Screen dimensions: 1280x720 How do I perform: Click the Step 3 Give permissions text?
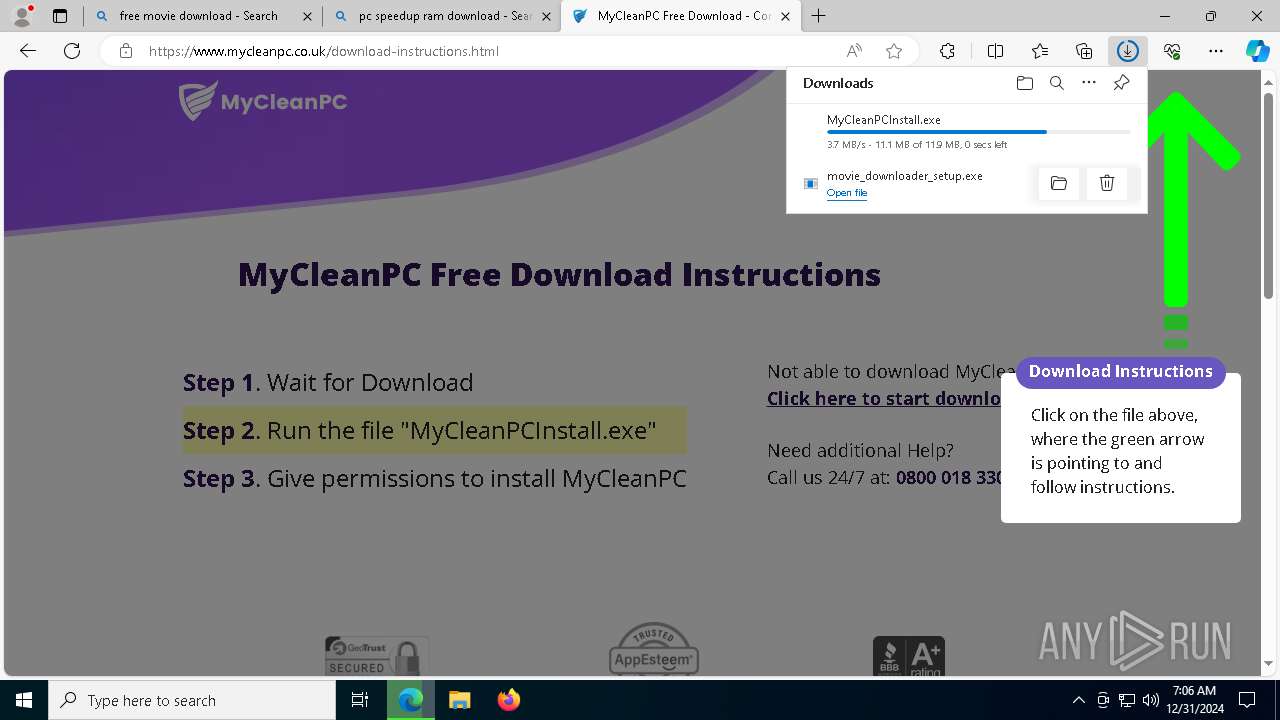[x=435, y=478]
